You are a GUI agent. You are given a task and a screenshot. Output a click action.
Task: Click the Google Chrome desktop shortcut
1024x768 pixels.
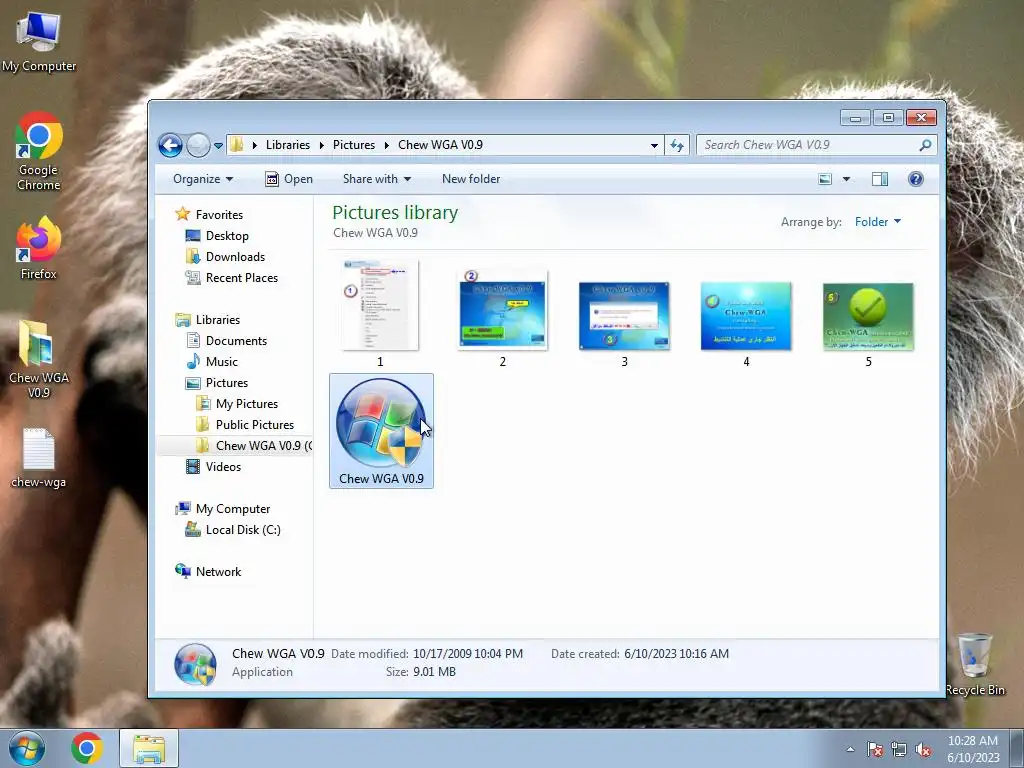[39, 152]
